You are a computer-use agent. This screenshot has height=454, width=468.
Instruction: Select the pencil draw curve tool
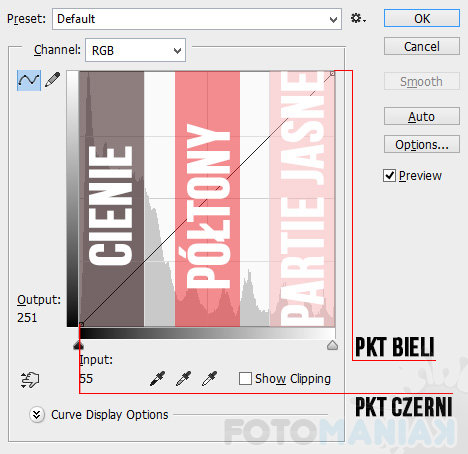tap(53, 80)
